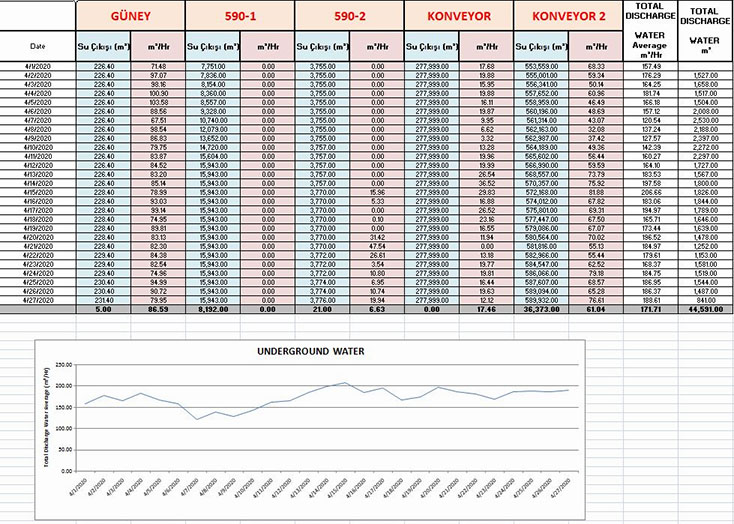This screenshot has width=734, height=524.
Task: Click 590-2 m³/Hr value 26.61
Action: (377, 255)
